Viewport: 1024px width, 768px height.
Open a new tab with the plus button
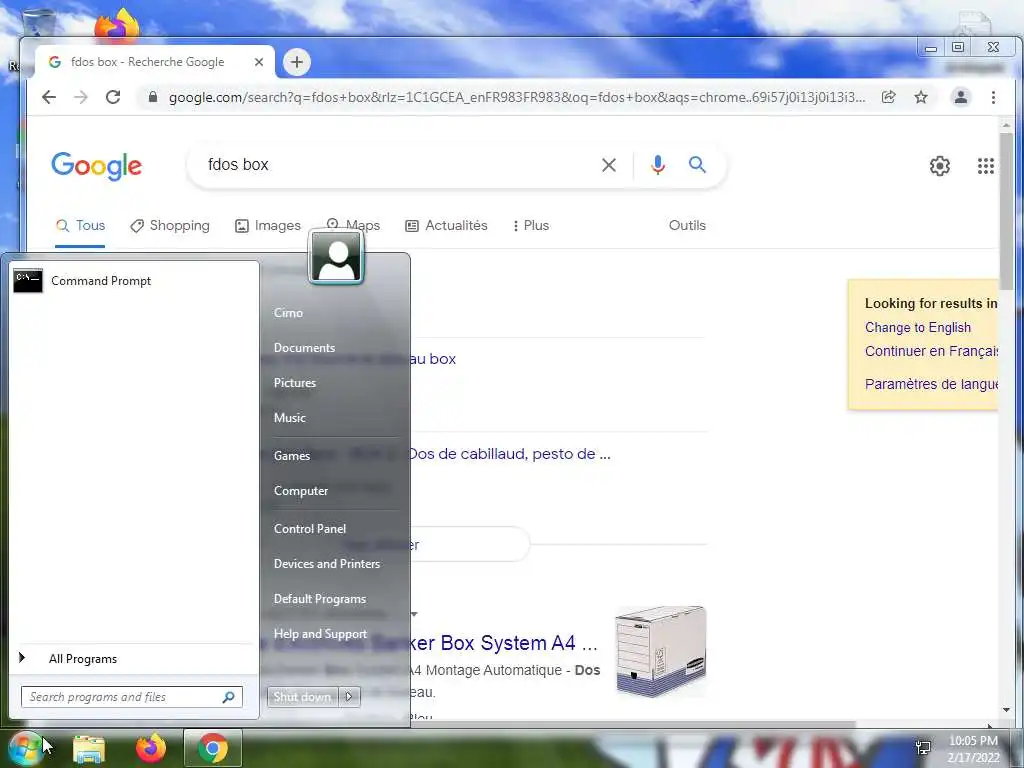(297, 62)
